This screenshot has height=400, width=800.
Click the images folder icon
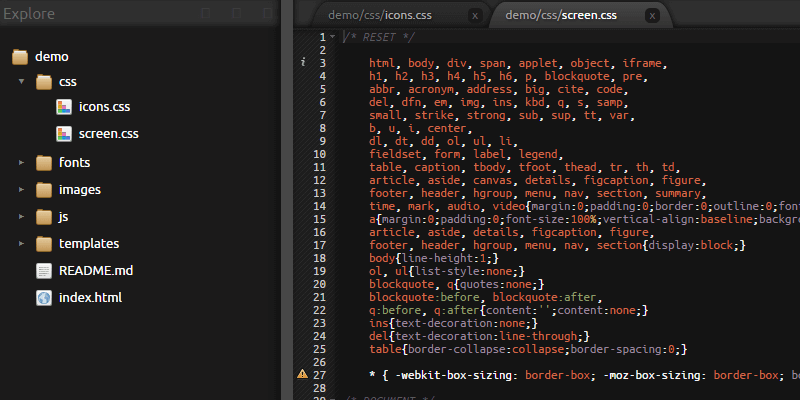44,189
